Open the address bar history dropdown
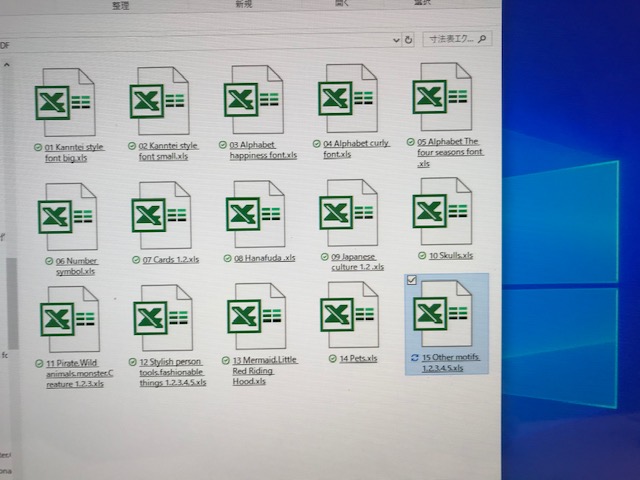This screenshot has height=480, width=640. click(x=396, y=40)
